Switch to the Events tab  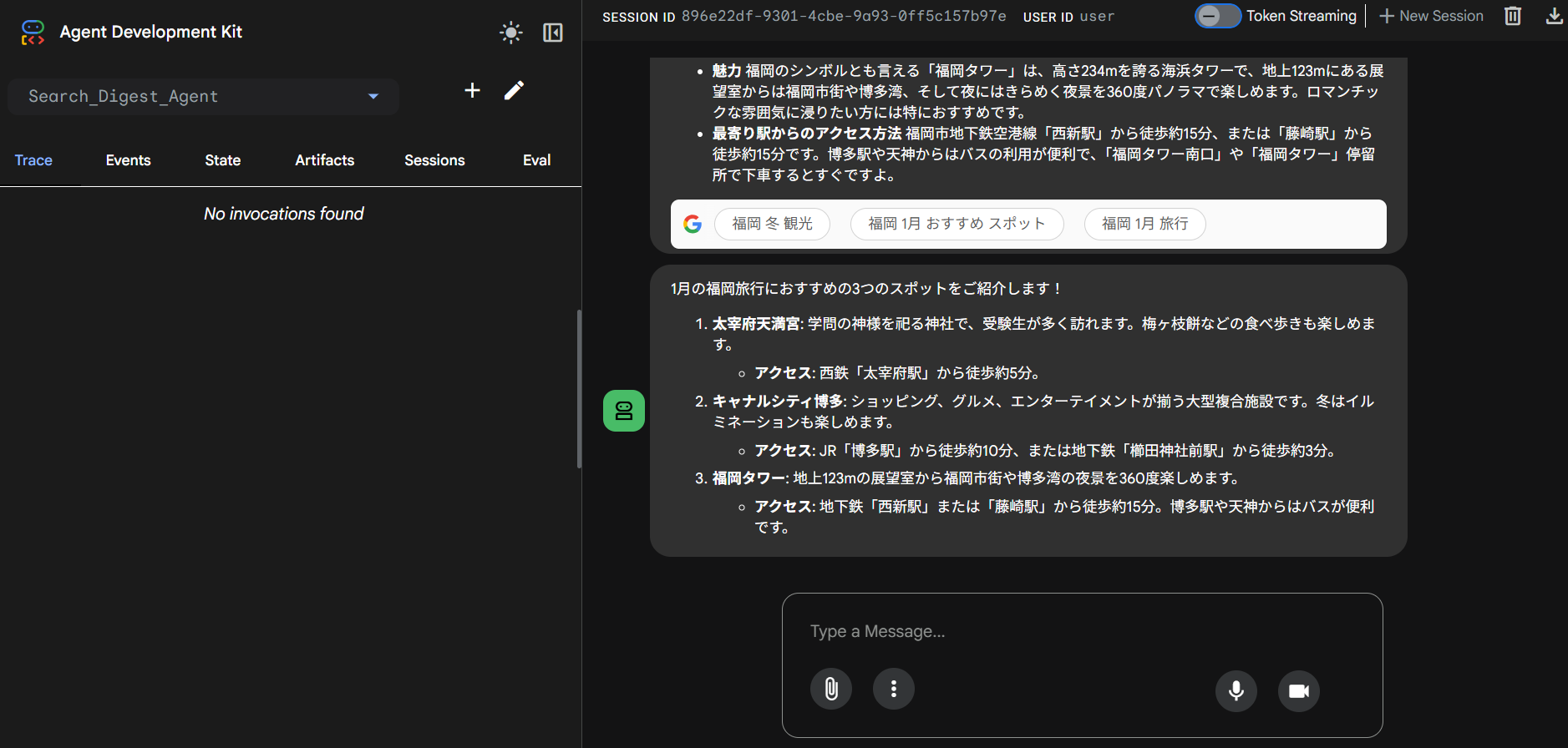click(x=128, y=160)
